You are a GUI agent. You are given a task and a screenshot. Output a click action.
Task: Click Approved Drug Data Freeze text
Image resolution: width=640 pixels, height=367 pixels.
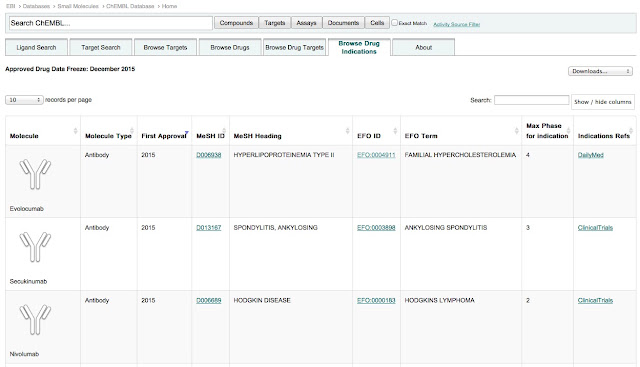tap(70, 69)
